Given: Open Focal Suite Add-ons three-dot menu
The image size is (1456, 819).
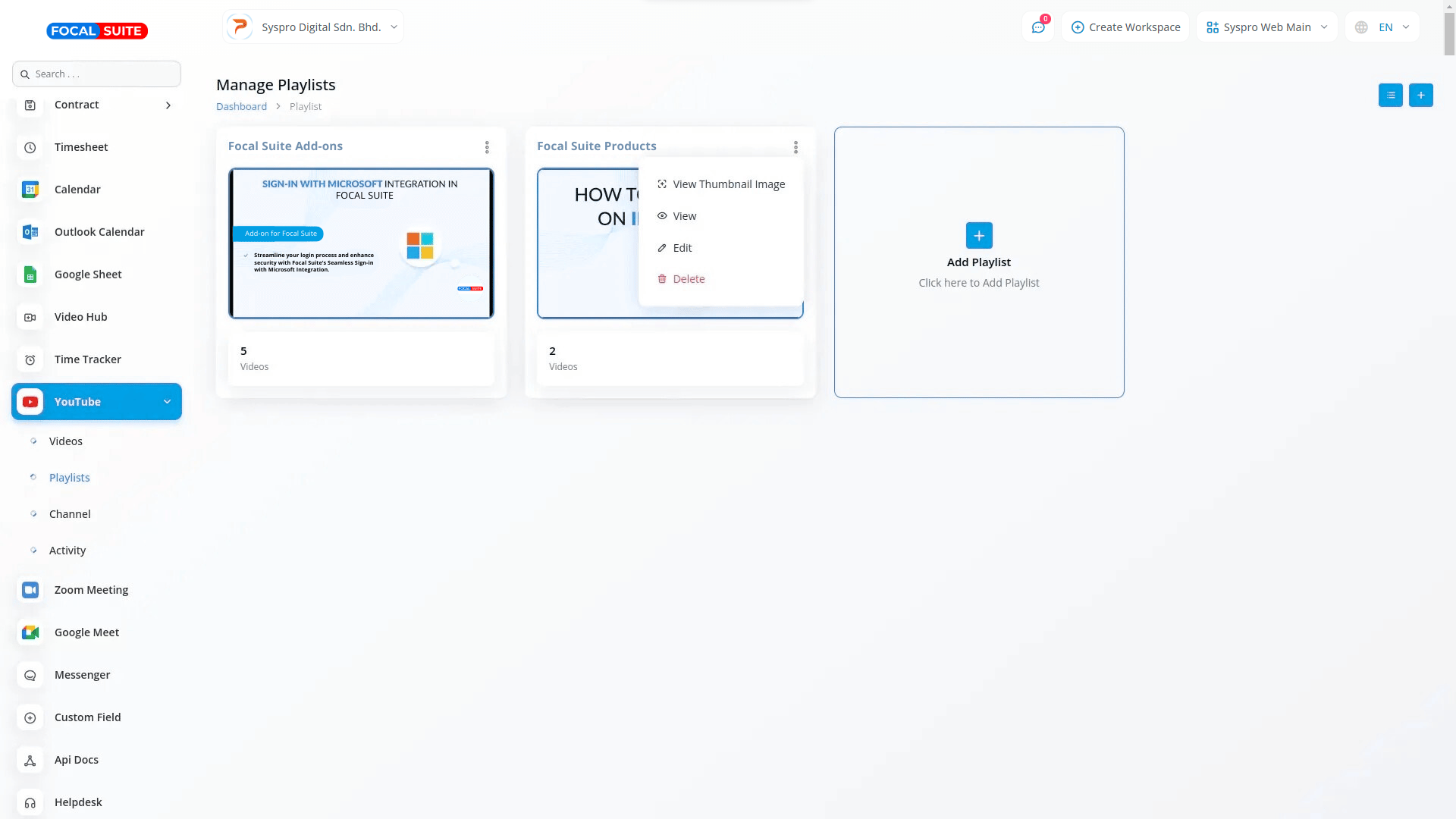Looking at the screenshot, I should pyautogui.click(x=487, y=147).
